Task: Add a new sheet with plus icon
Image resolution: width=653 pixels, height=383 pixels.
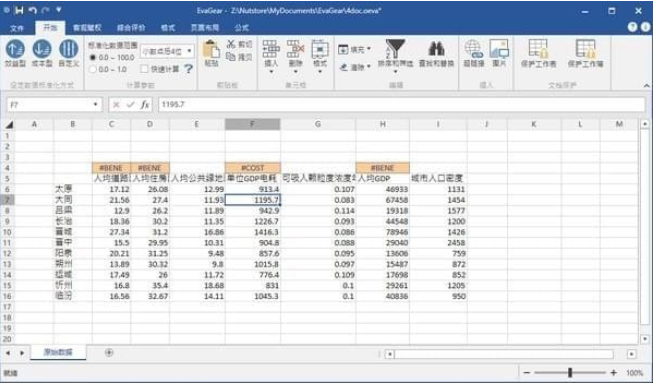Action: tap(109, 353)
